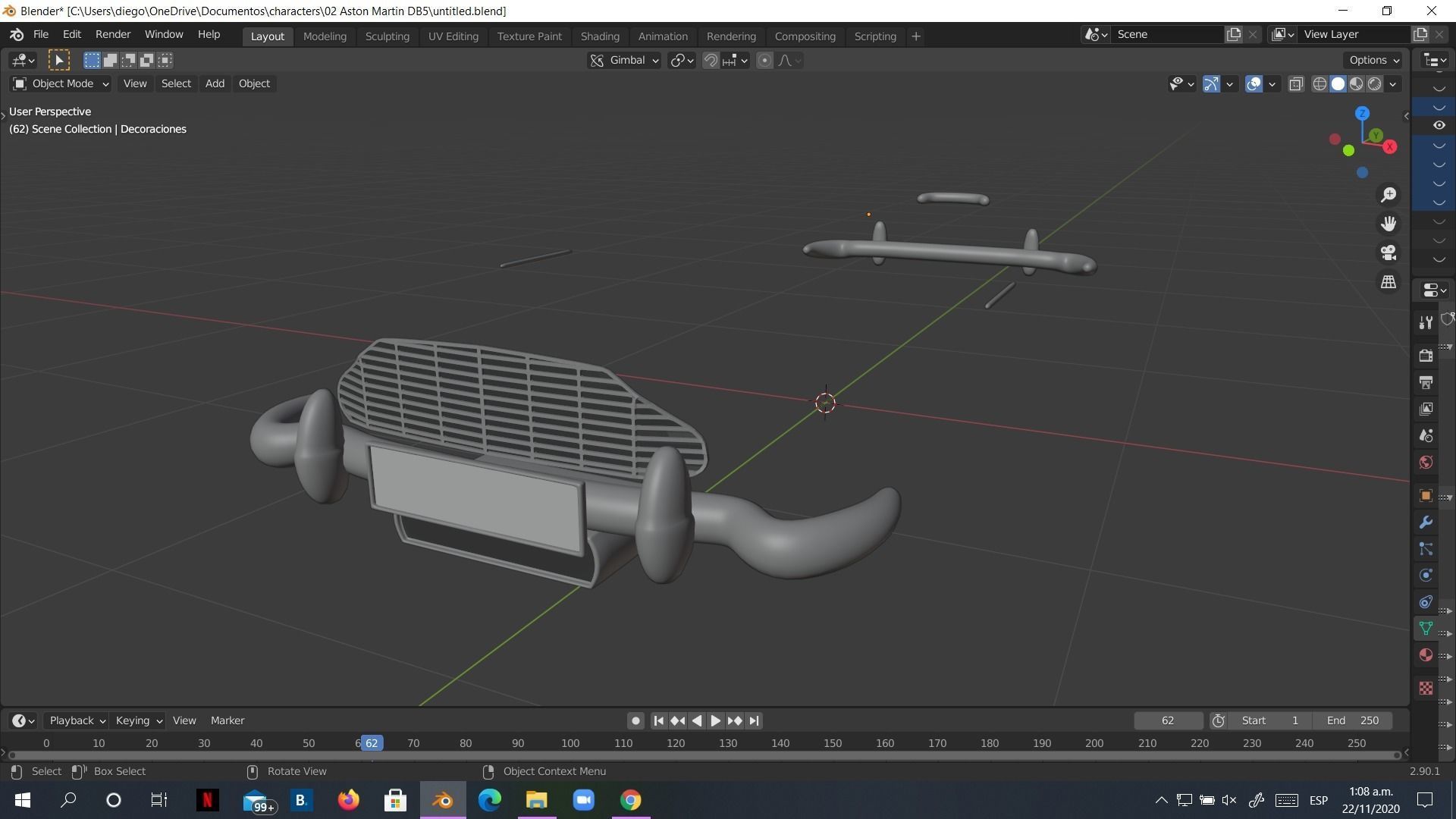
Task: Open the Output properties tab
Action: pos(1426,382)
